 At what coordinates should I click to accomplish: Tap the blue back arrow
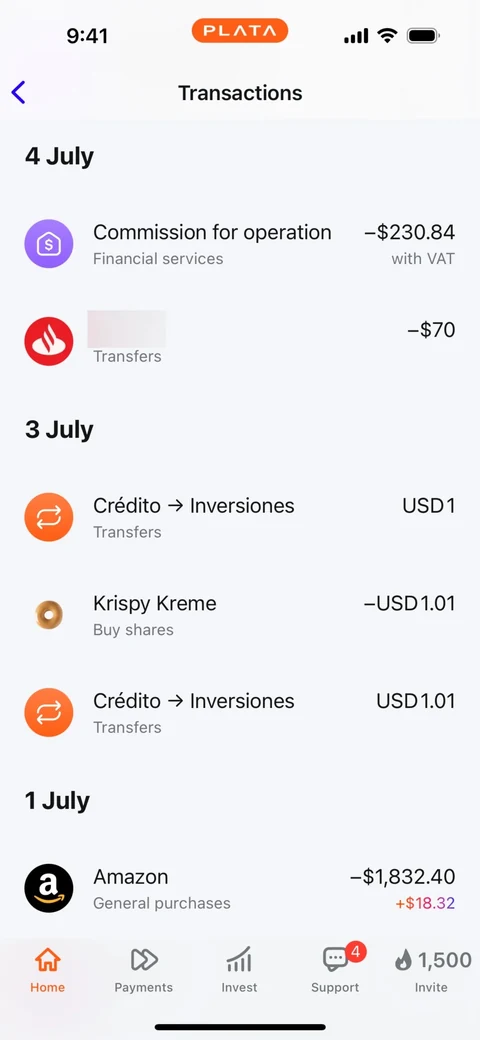(19, 93)
